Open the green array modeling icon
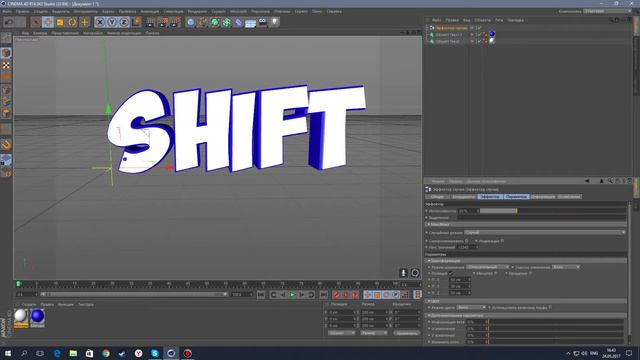This screenshot has width=640, height=360. point(227,22)
